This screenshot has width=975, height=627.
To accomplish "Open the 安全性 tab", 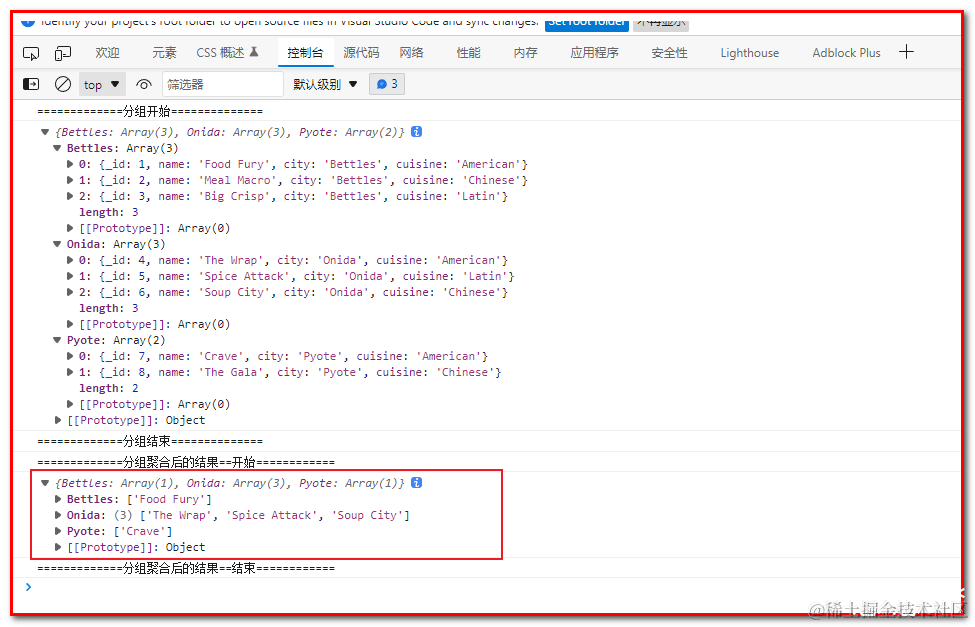I will (670, 53).
